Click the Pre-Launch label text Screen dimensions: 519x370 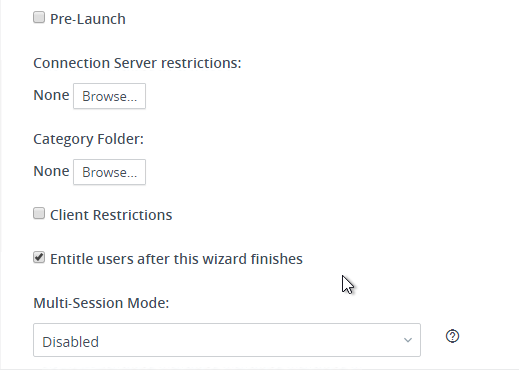(88, 19)
